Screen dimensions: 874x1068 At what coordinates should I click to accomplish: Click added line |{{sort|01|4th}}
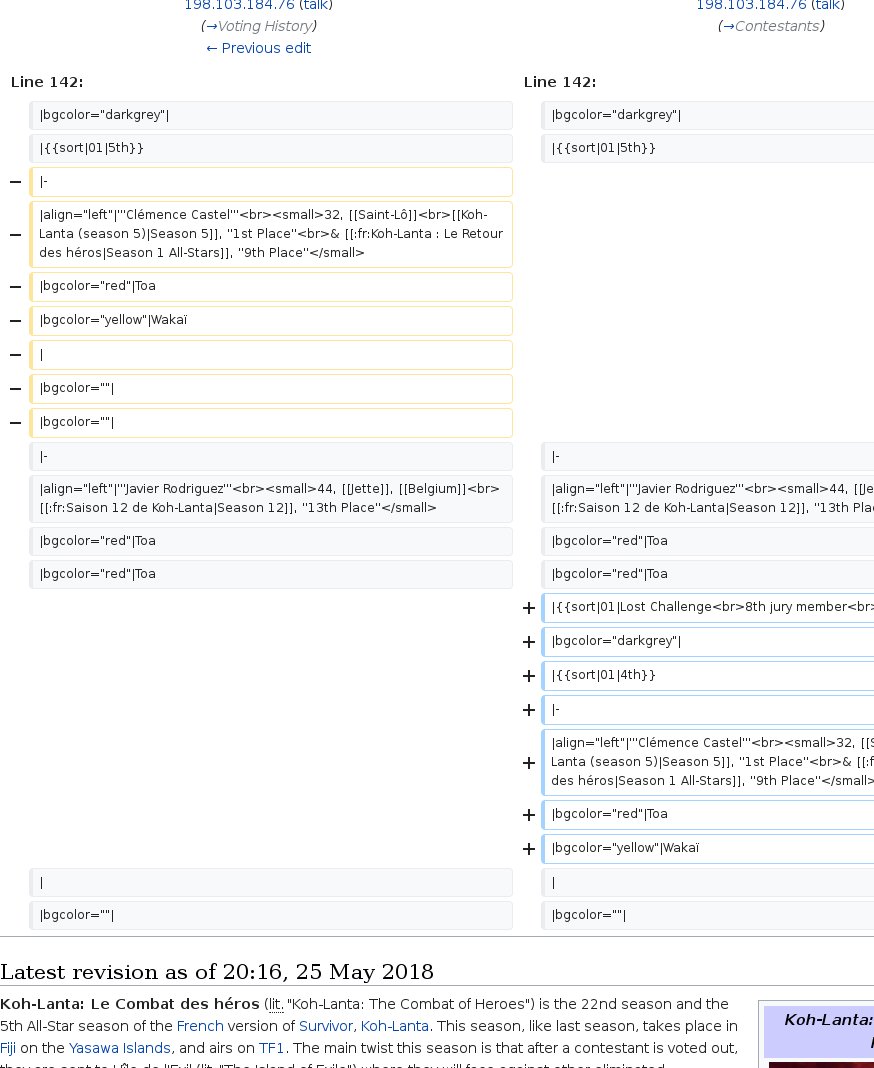tap(708, 675)
